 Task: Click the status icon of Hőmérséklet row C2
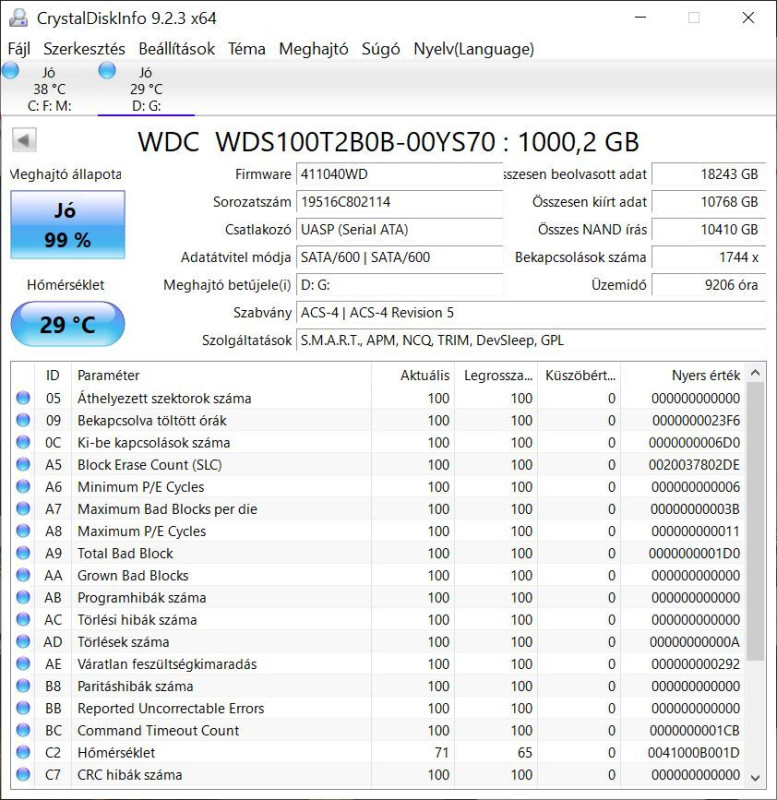[23, 752]
